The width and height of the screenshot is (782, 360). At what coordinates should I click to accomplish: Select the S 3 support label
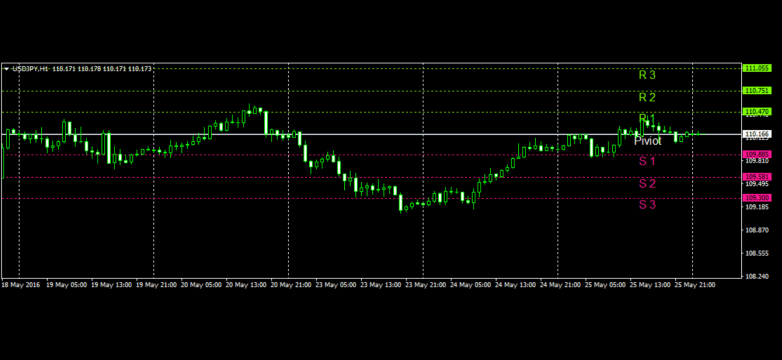647,204
